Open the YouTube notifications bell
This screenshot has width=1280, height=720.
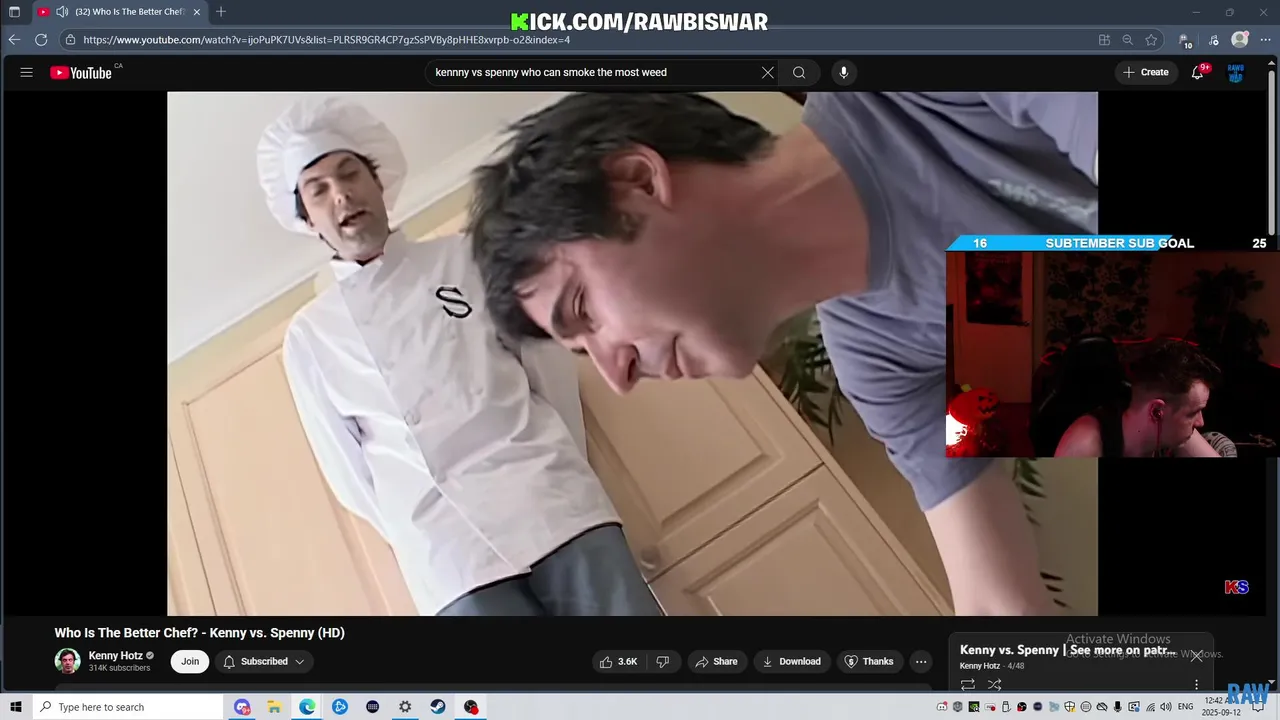click(1197, 72)
